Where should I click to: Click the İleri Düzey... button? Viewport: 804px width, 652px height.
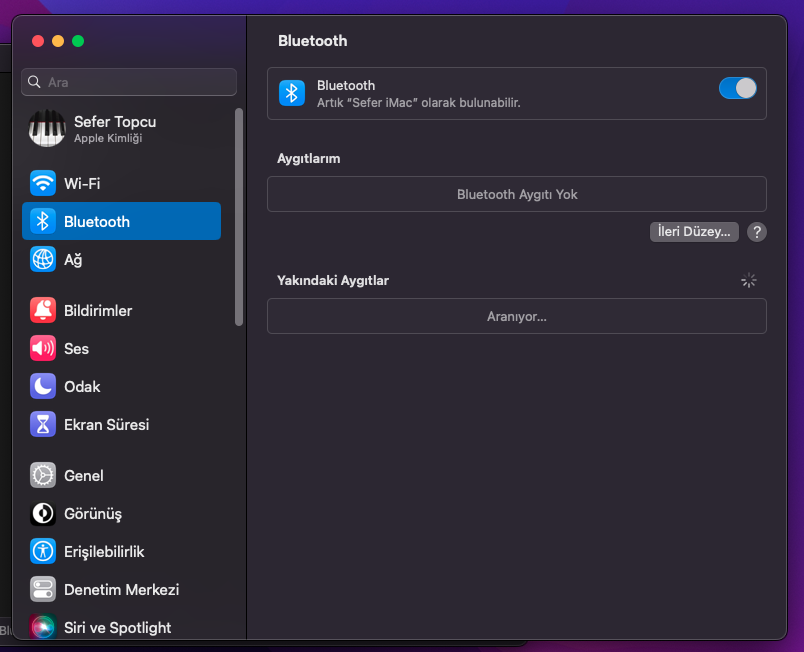(694, 232)
